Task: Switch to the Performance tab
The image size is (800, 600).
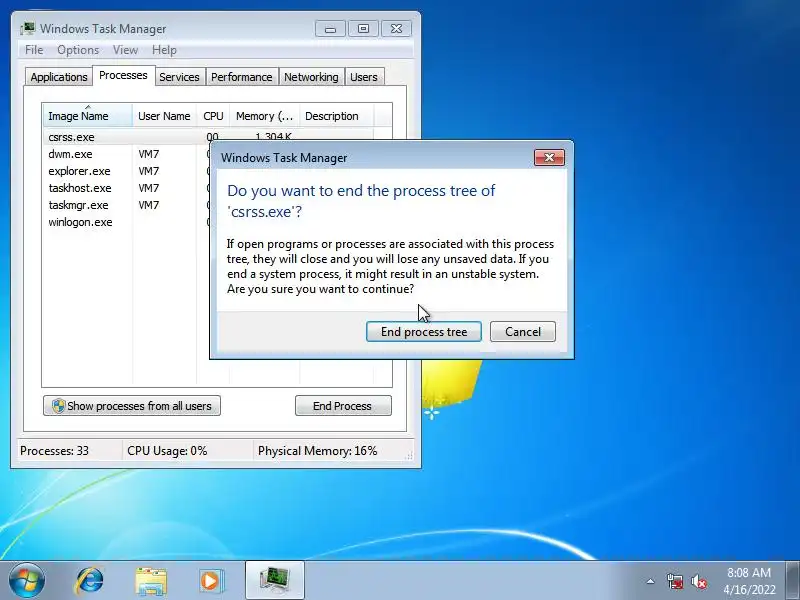Action: (x=241, y=77)
